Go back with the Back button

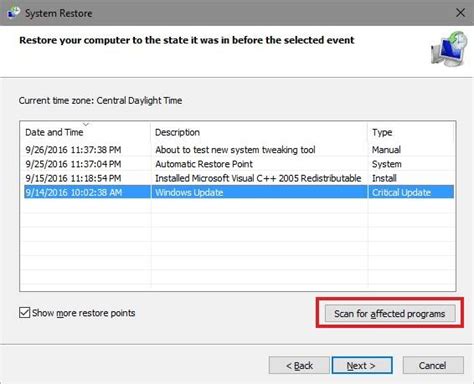click(x=299, y=366)
